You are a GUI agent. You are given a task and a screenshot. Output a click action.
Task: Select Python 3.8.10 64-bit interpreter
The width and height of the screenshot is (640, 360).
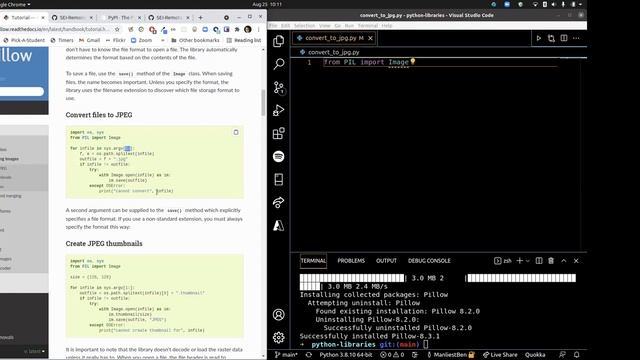(x=345, y=355)
